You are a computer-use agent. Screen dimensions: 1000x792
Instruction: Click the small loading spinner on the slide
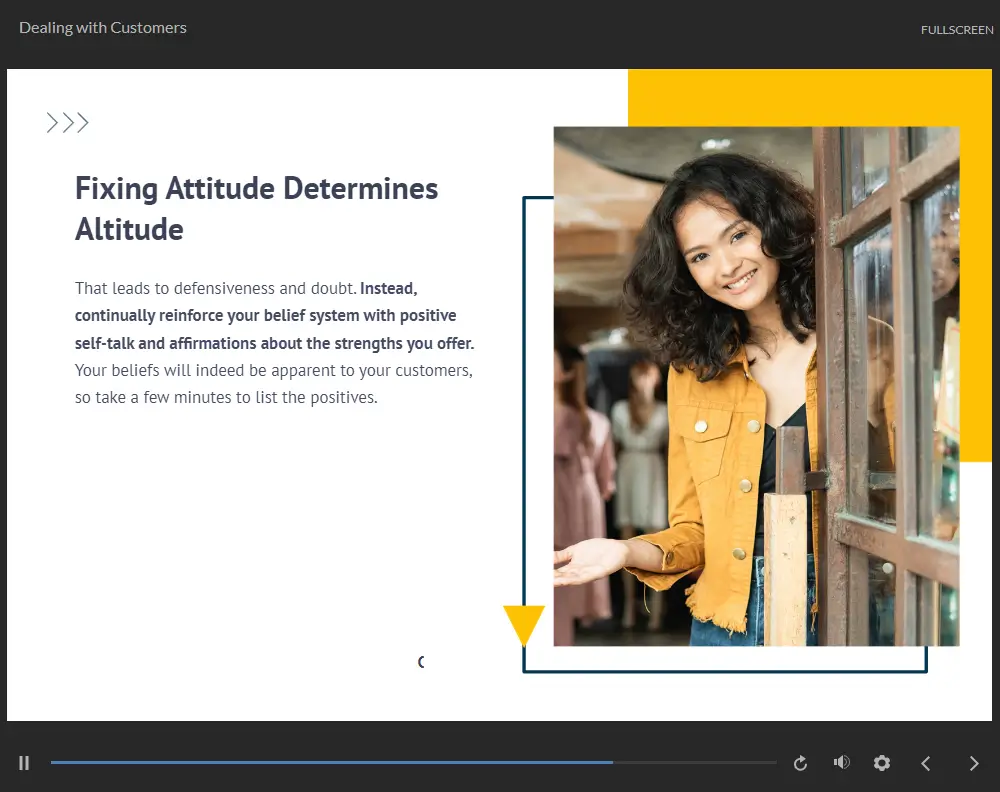[421, 662]
